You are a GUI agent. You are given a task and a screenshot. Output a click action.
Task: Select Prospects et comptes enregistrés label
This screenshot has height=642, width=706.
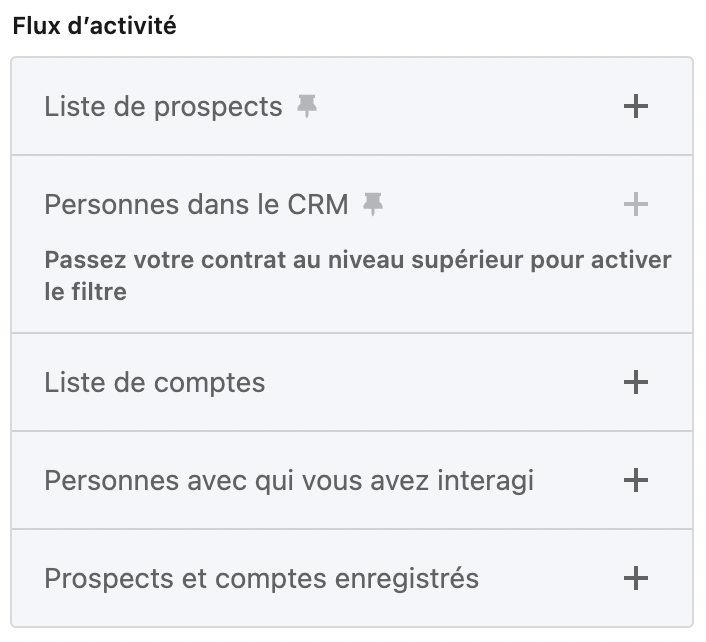point(261,579)
